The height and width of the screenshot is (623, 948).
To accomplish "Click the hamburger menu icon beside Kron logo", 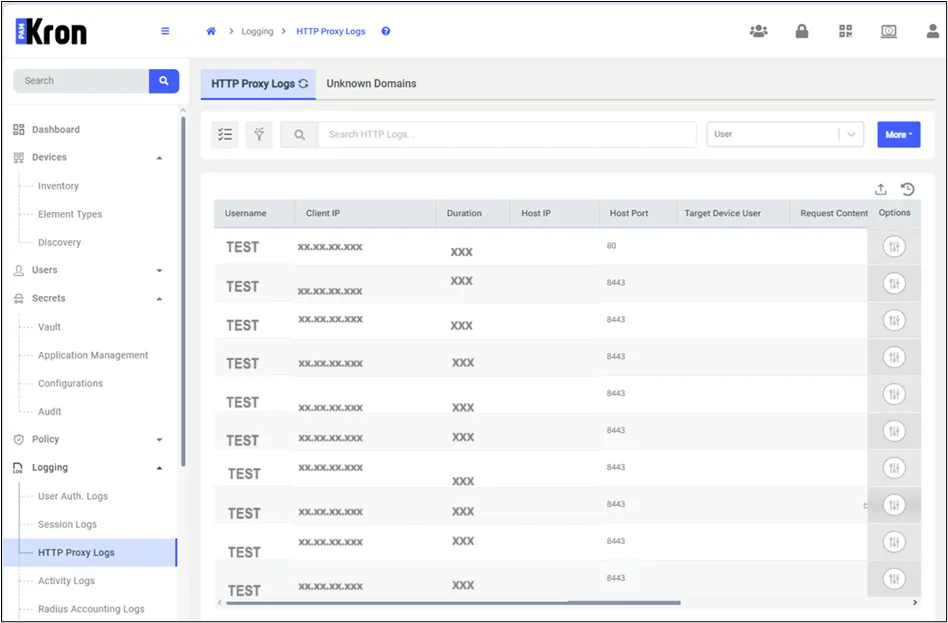I will (165, 31).
